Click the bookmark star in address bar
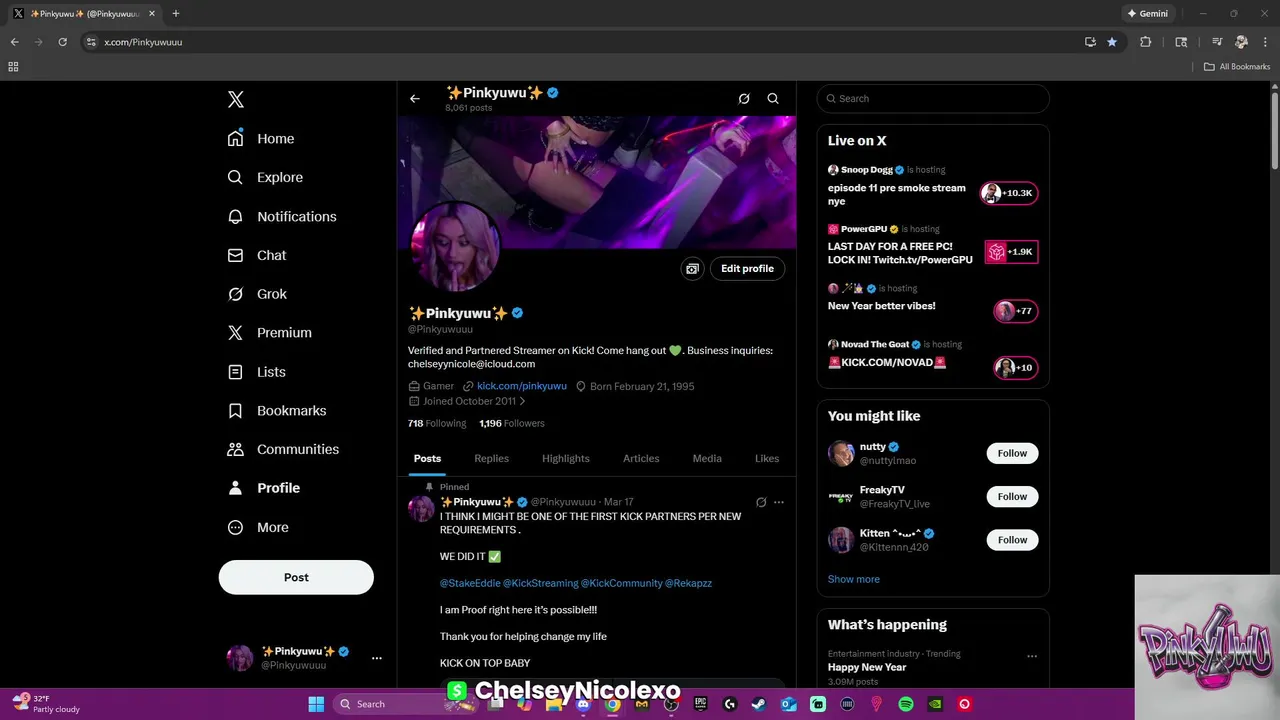 tap(1112, 42)
